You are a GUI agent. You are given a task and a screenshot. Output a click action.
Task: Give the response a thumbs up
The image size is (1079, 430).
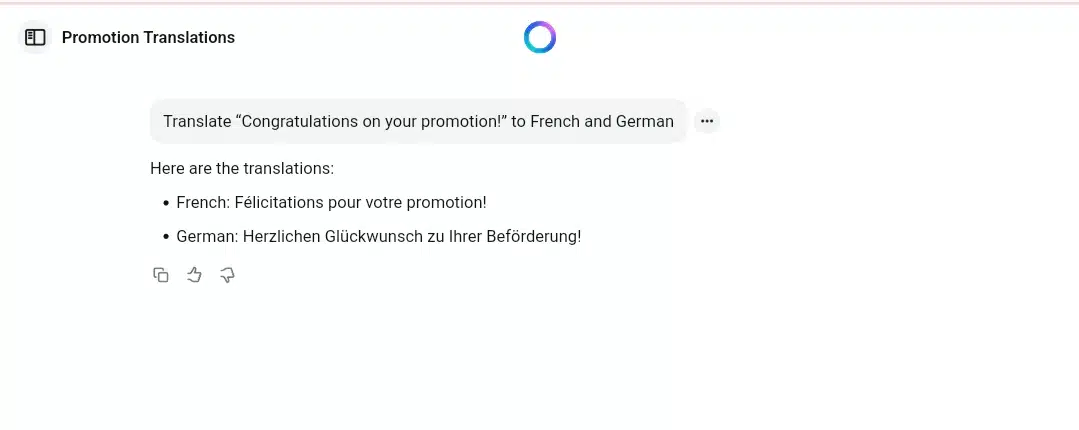click(194, 275)
